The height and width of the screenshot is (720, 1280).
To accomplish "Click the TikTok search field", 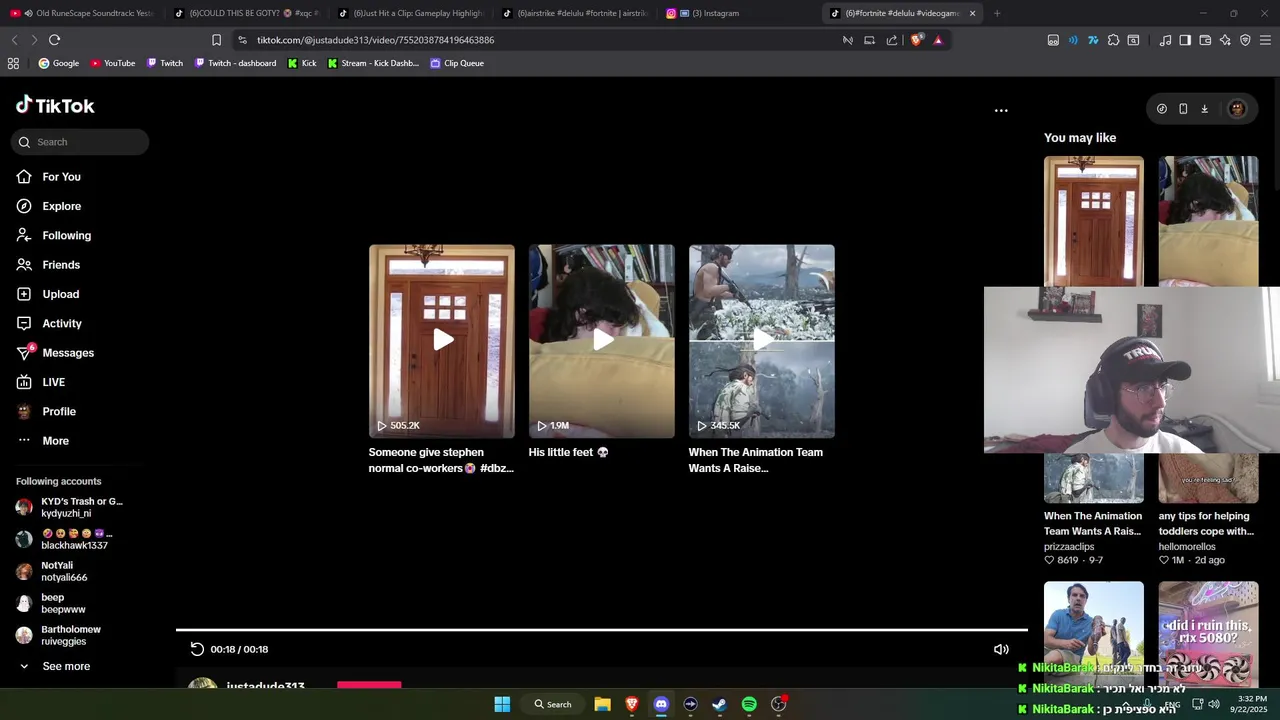I will point(80,142).
